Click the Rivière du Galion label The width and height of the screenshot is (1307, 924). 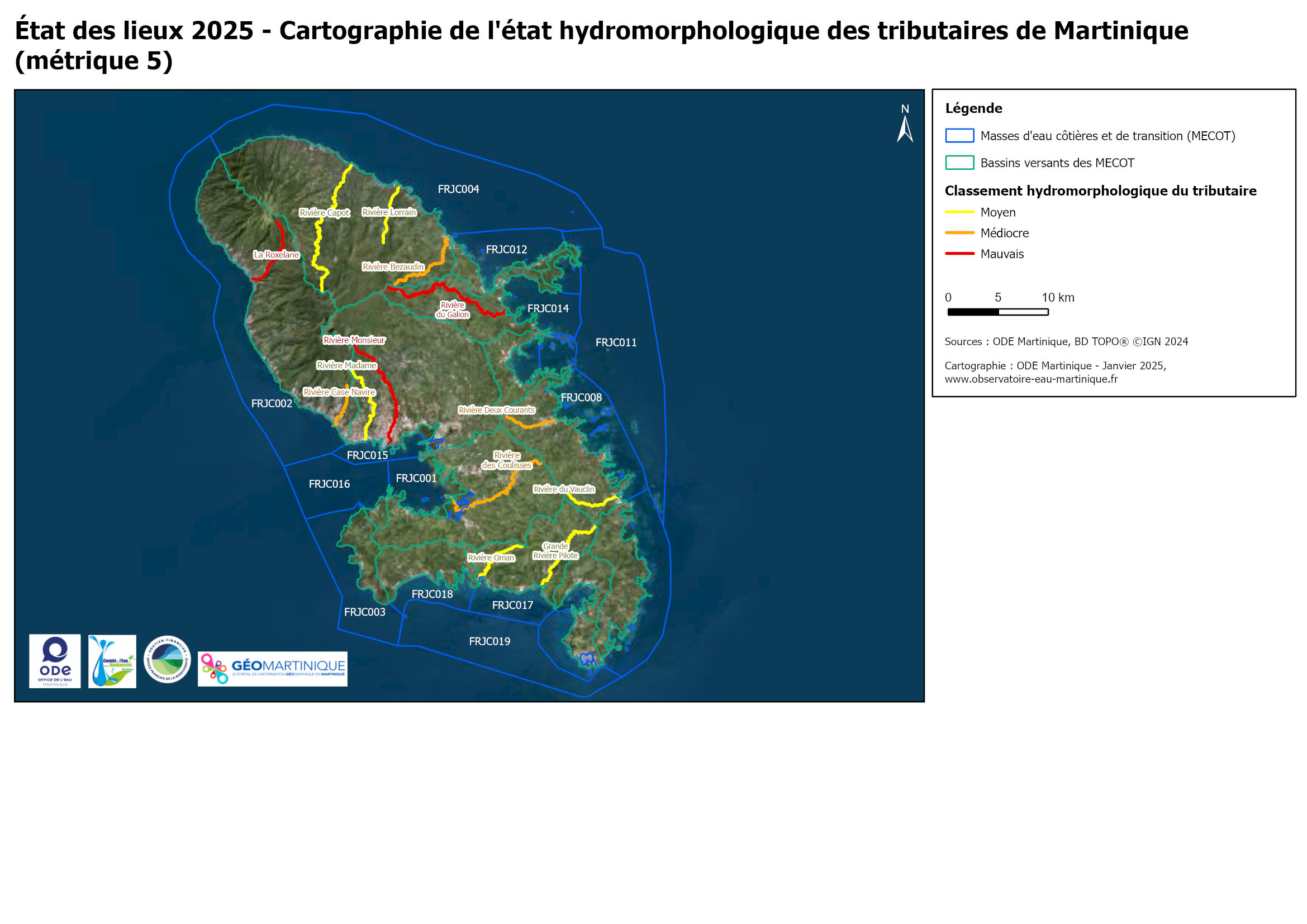pyautogui.click(x=453, y=310)
